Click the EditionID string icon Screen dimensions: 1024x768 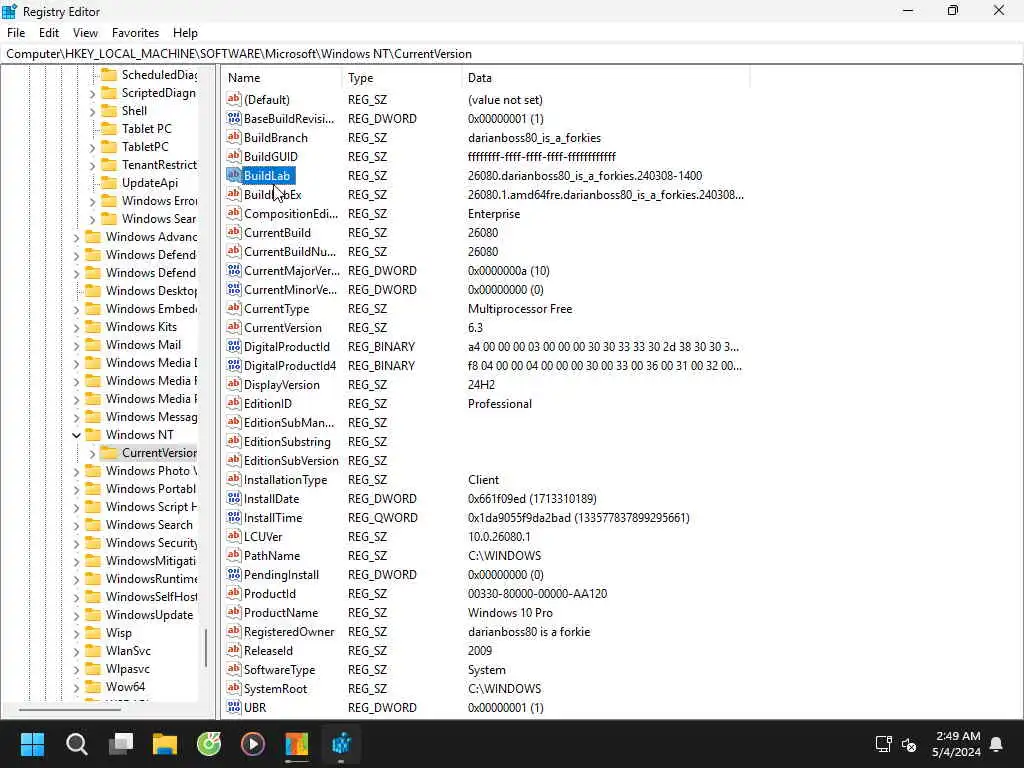point(234,403)
